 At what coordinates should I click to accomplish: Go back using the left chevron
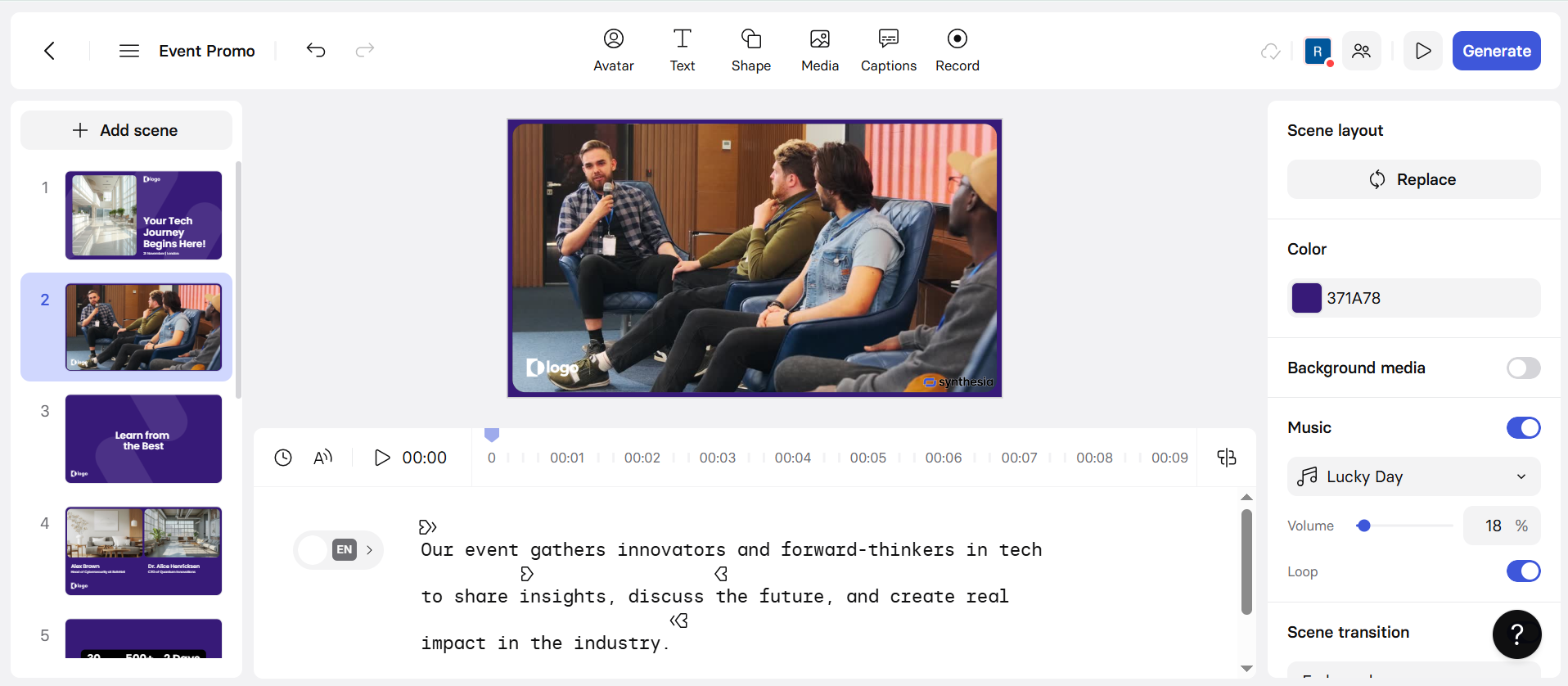point(49,51)
